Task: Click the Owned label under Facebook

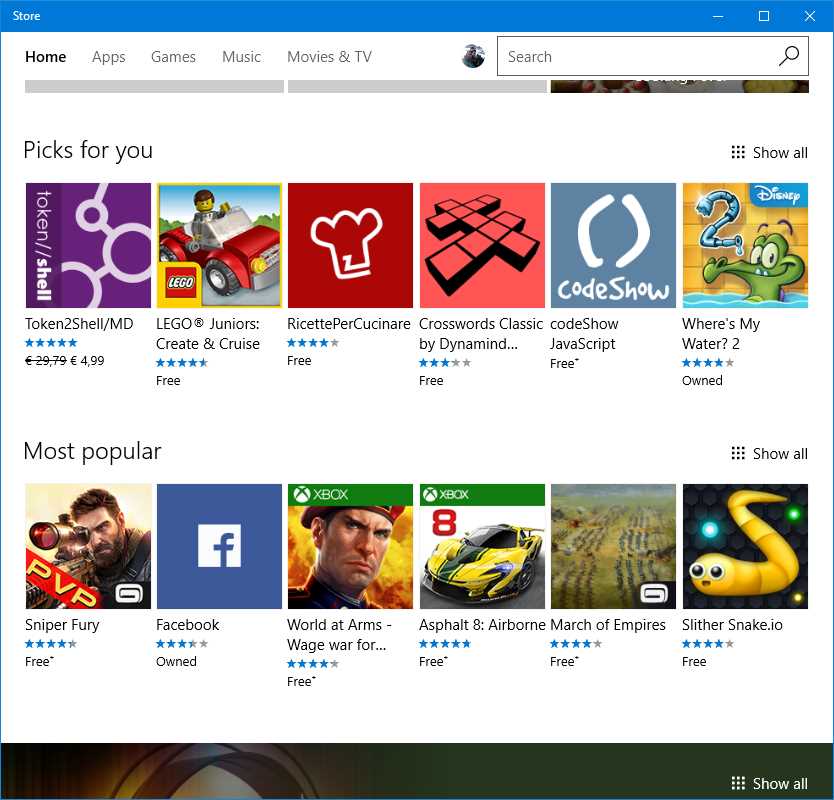Action: coord(176,662)
